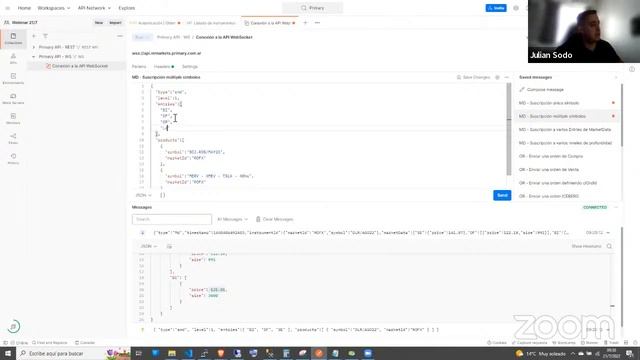Go to Home in top navigation
Image resolution: width=640 pixels, height=360 pixels.
pyautogui.click(x=24, y=8)
